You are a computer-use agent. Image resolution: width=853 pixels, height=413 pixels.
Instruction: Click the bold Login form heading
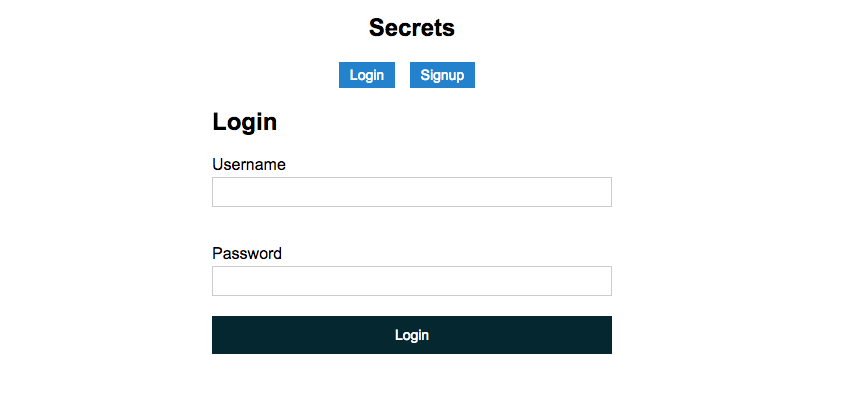pyautogui.click(x=244, y=123)
